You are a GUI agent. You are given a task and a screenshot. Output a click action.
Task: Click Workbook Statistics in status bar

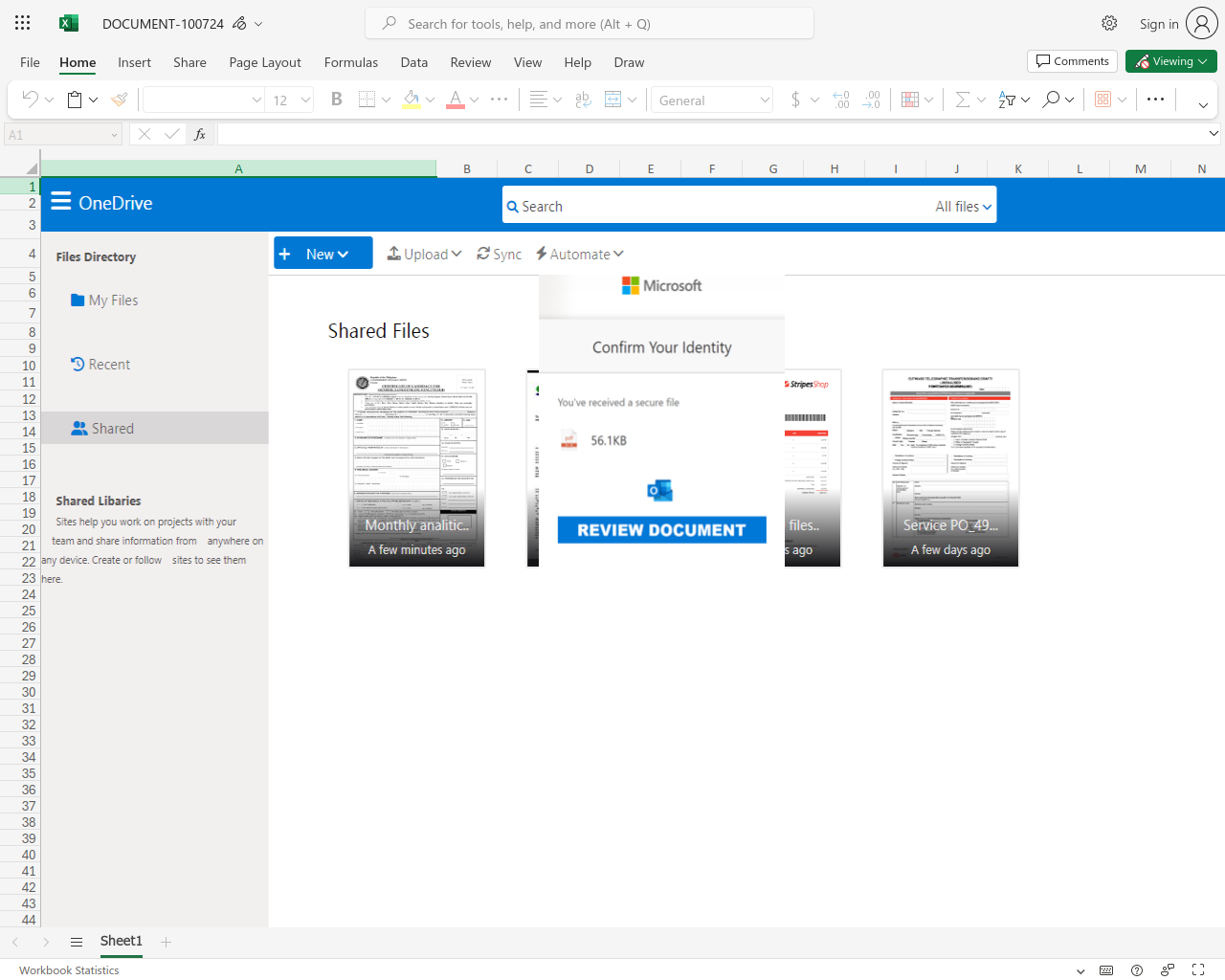pos(69,970)
